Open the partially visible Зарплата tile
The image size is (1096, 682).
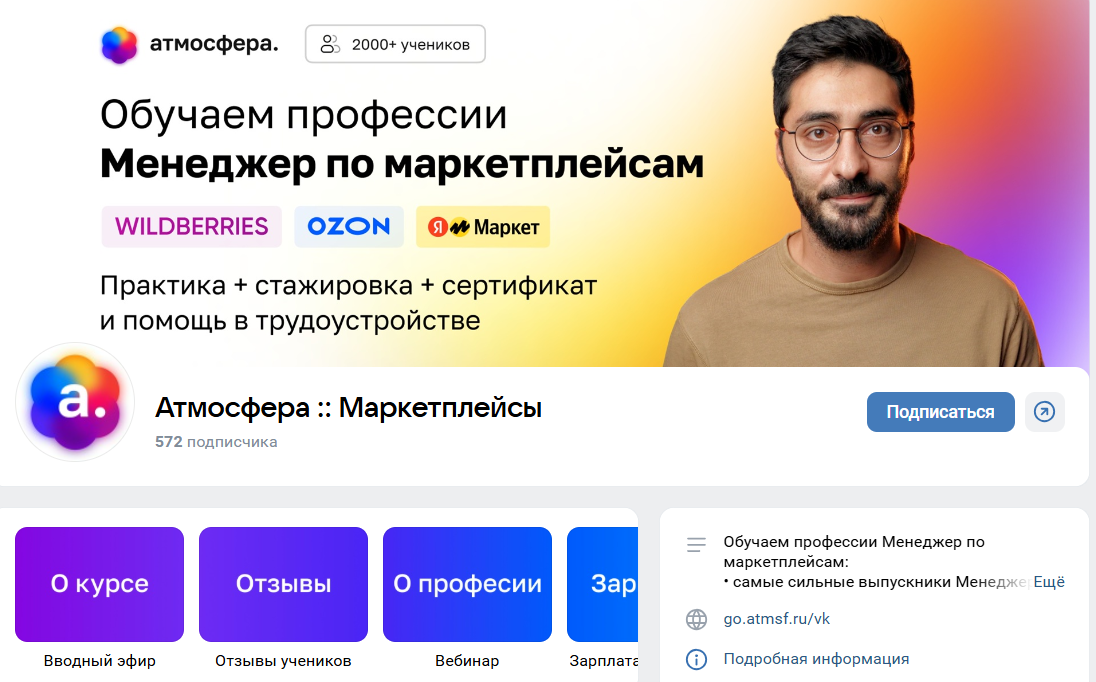[603, 584]
